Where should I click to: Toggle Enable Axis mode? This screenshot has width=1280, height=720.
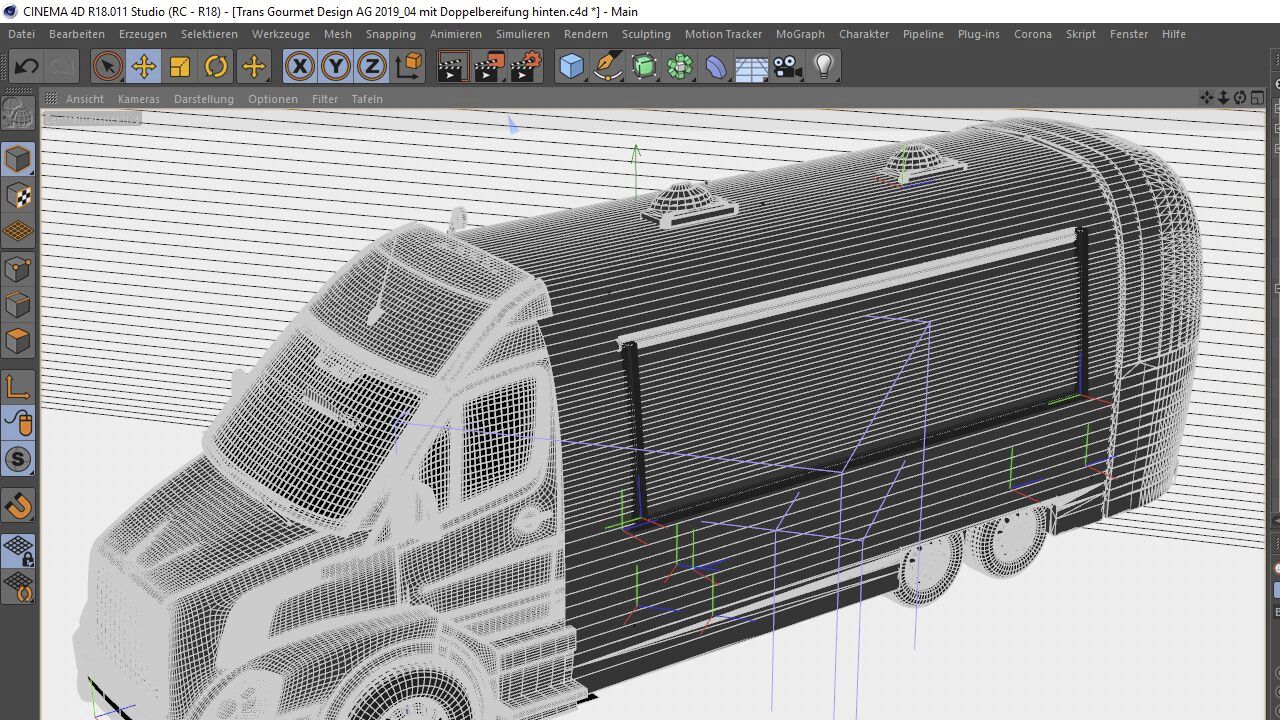(18, 386)
